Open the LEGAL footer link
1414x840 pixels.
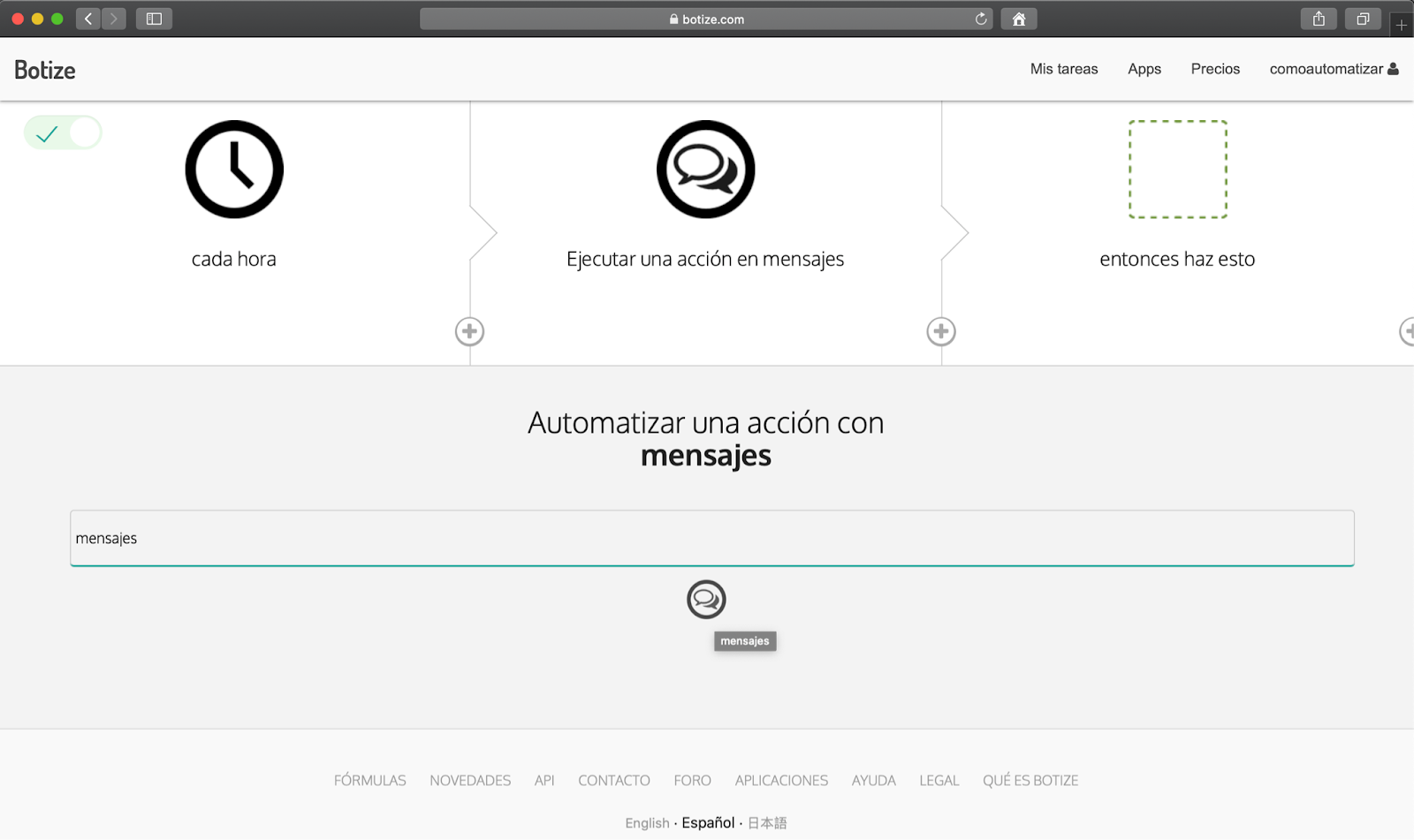[x=939, y=781]
